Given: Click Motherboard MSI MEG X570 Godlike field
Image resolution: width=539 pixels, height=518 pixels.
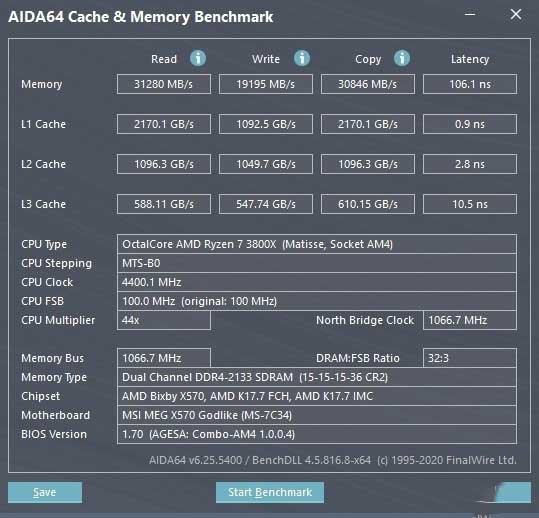Looking at the screenshot, I should [x=317, y=415].
